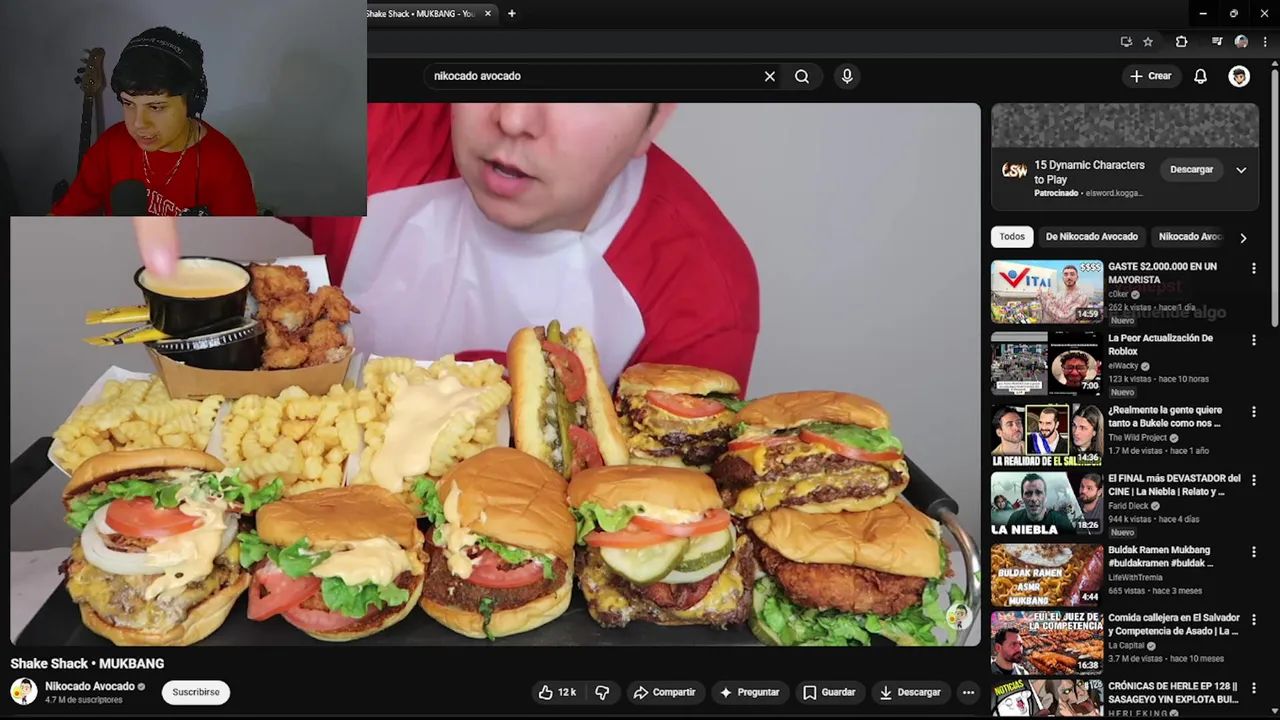Click the magnifying glass search icon

802,76
